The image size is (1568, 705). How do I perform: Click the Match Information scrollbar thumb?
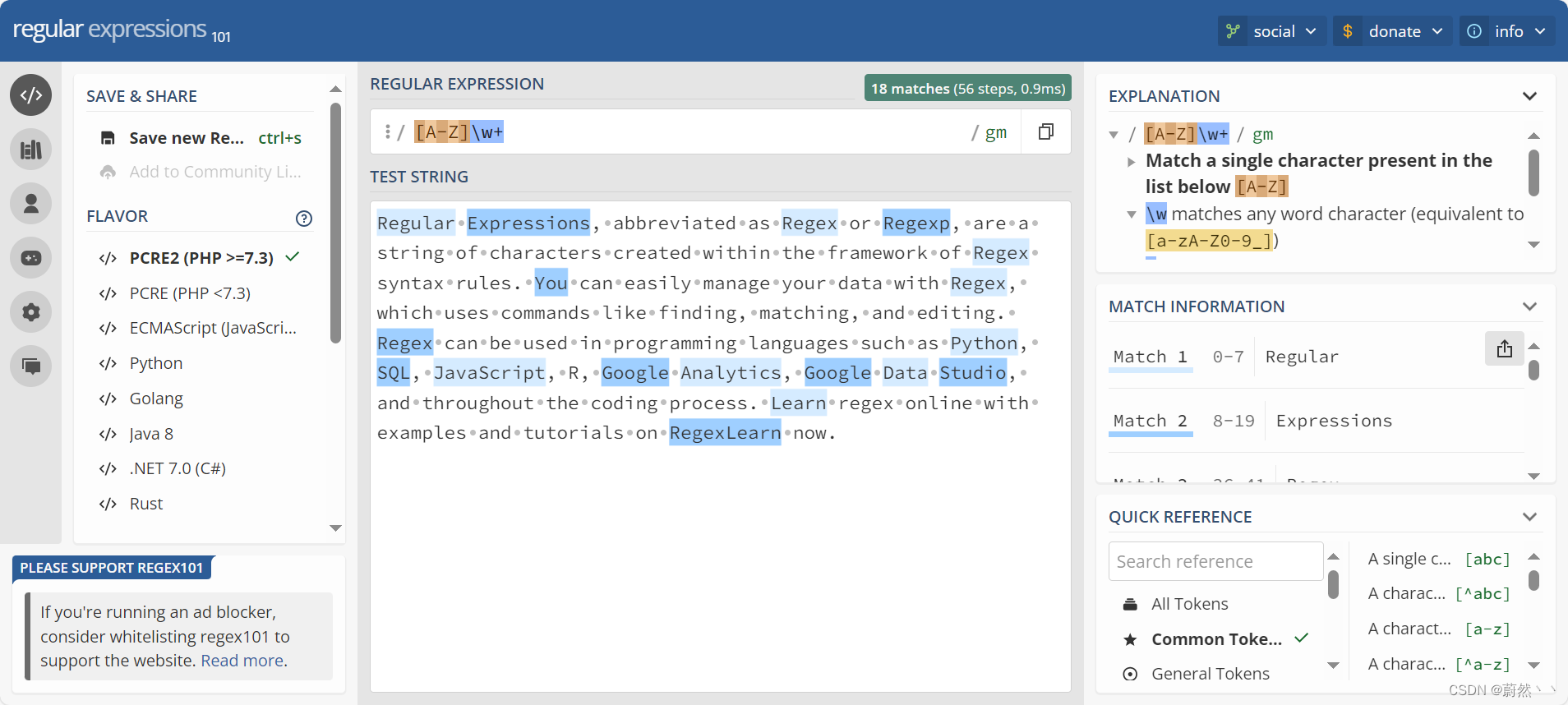tap(1533, 370)
